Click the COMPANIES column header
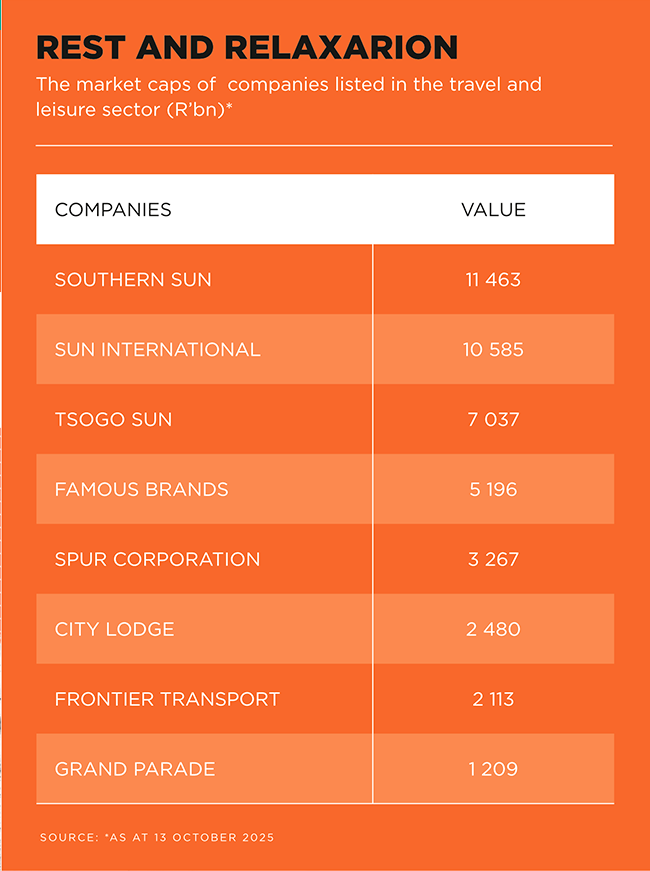This screenshot has width=650, height=871. pos(113,210)
